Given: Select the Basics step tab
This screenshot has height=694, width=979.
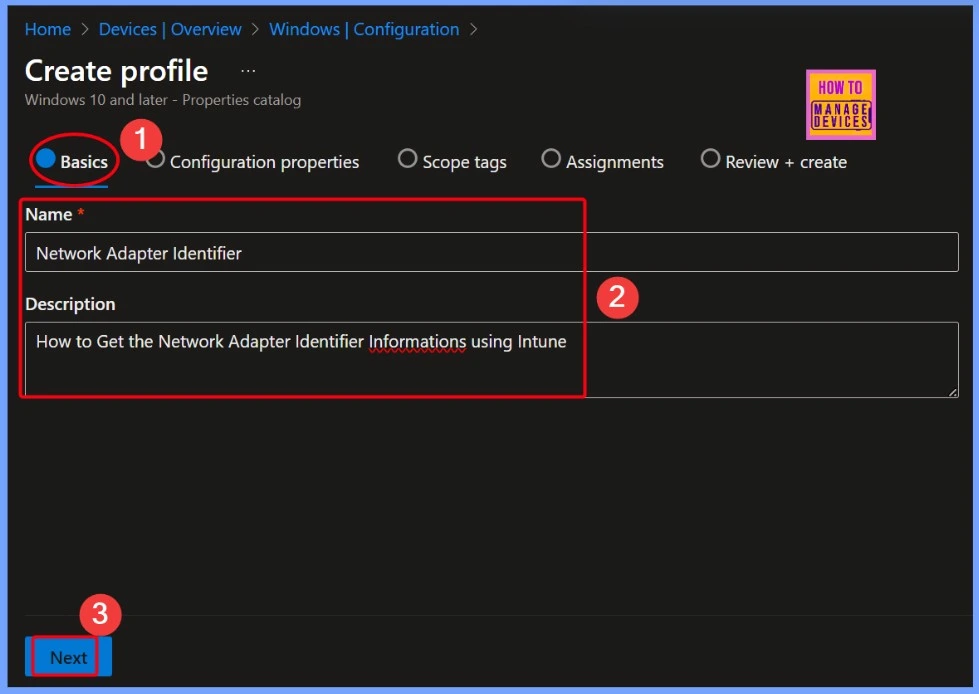Looking at the screenshot, I should (72, 162).
